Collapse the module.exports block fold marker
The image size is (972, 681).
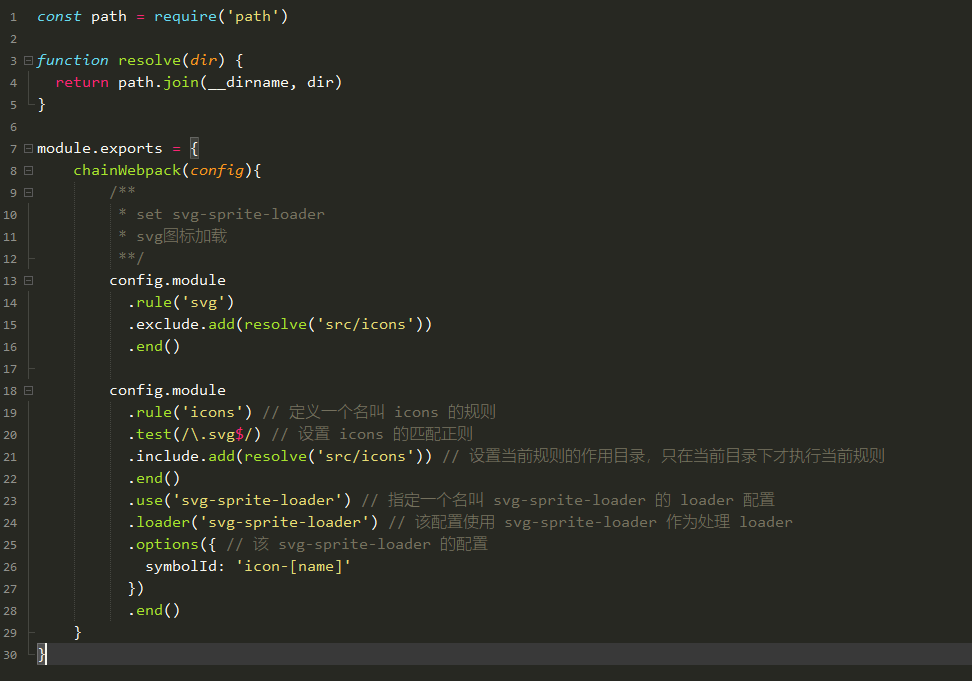[x=28, y=149]
